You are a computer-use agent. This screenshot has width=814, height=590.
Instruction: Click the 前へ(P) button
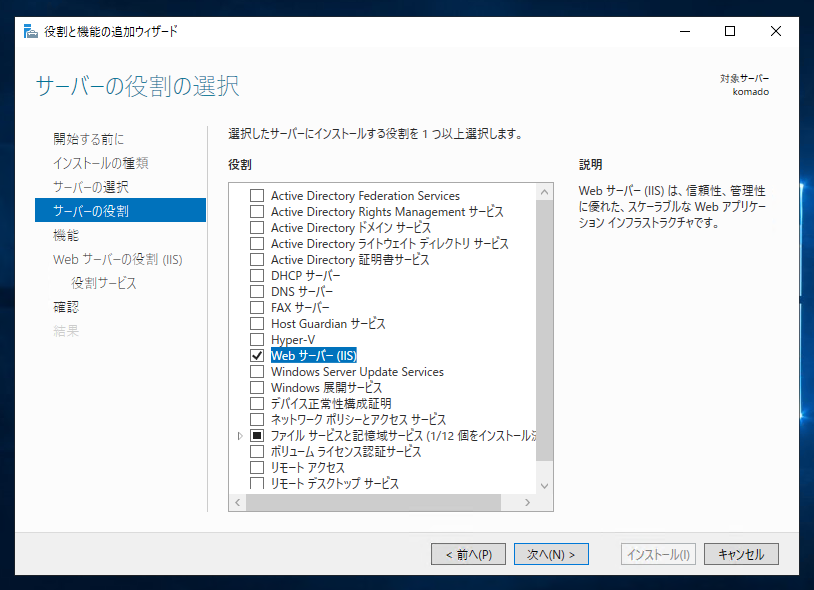click(468, 554)
